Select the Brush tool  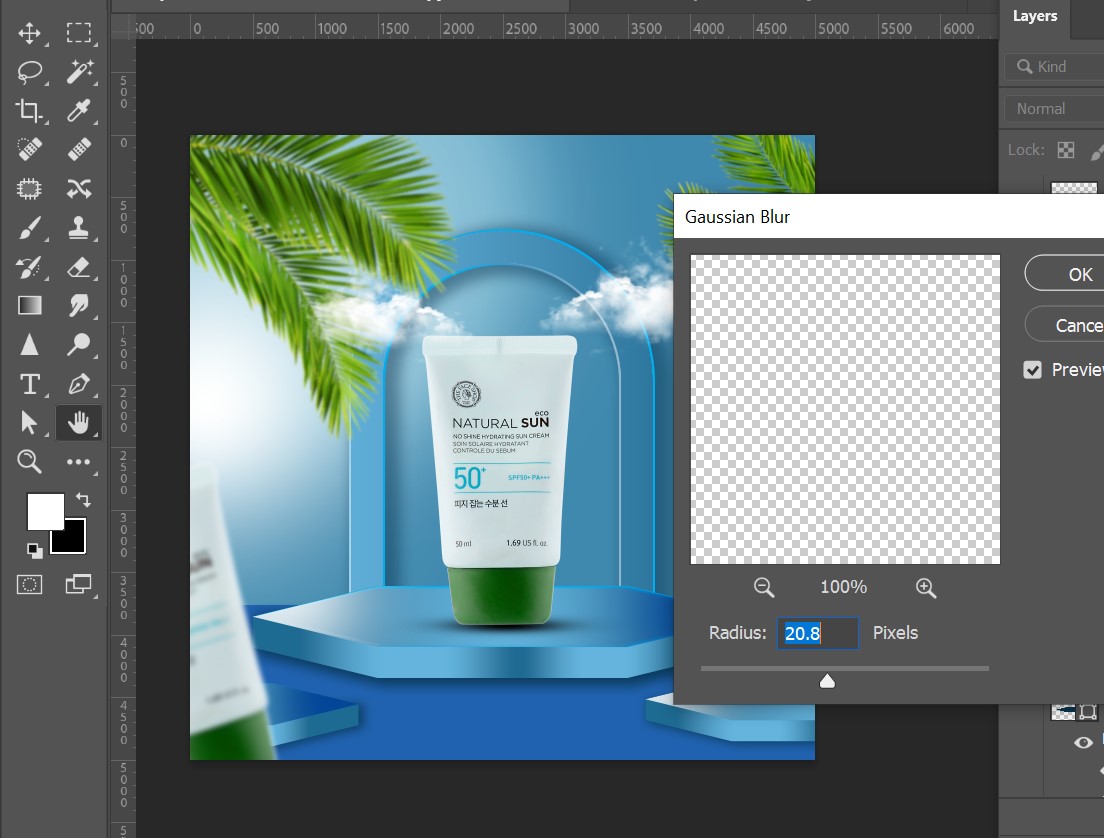[29, 228]
